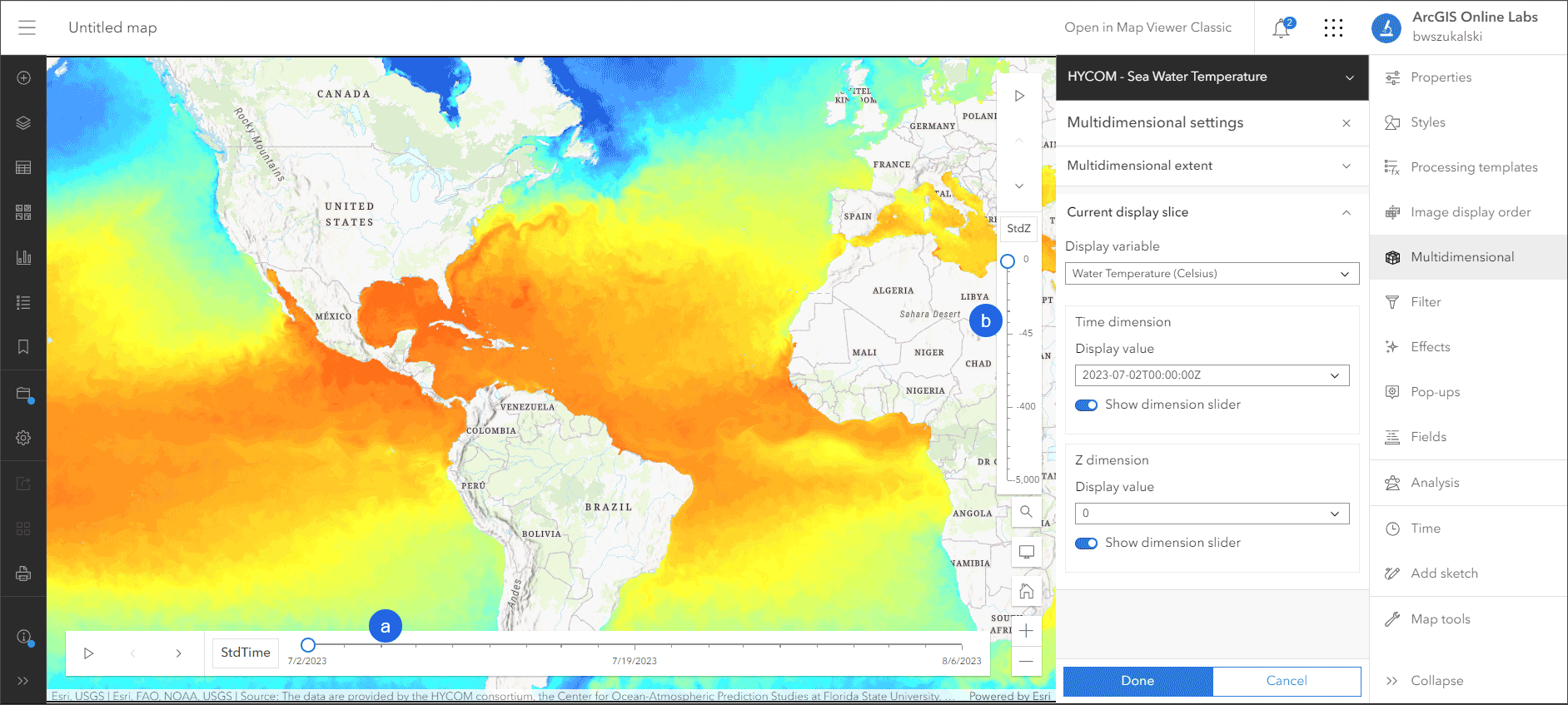The image size is (1568, 705).
Task: Open Analysis in the right toolbar
Action: pyautogui.click(x=1469, y=483)
